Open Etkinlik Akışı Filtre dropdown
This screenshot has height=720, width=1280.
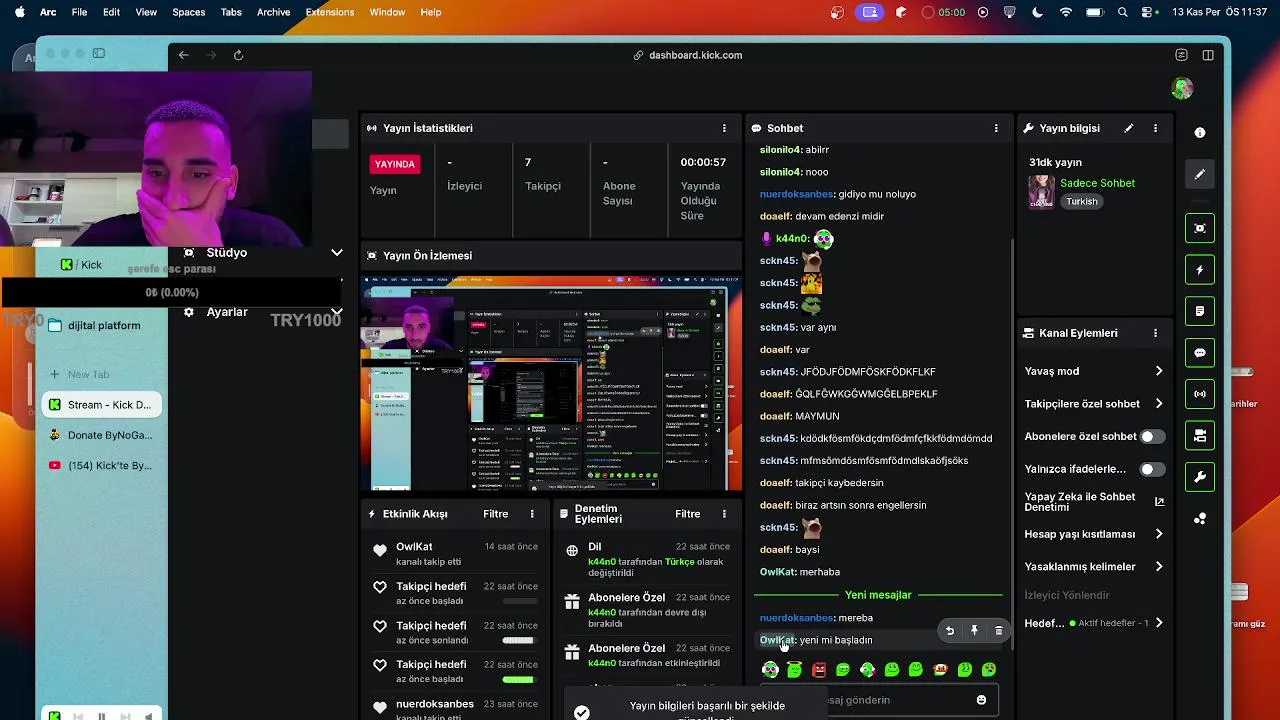496,514
